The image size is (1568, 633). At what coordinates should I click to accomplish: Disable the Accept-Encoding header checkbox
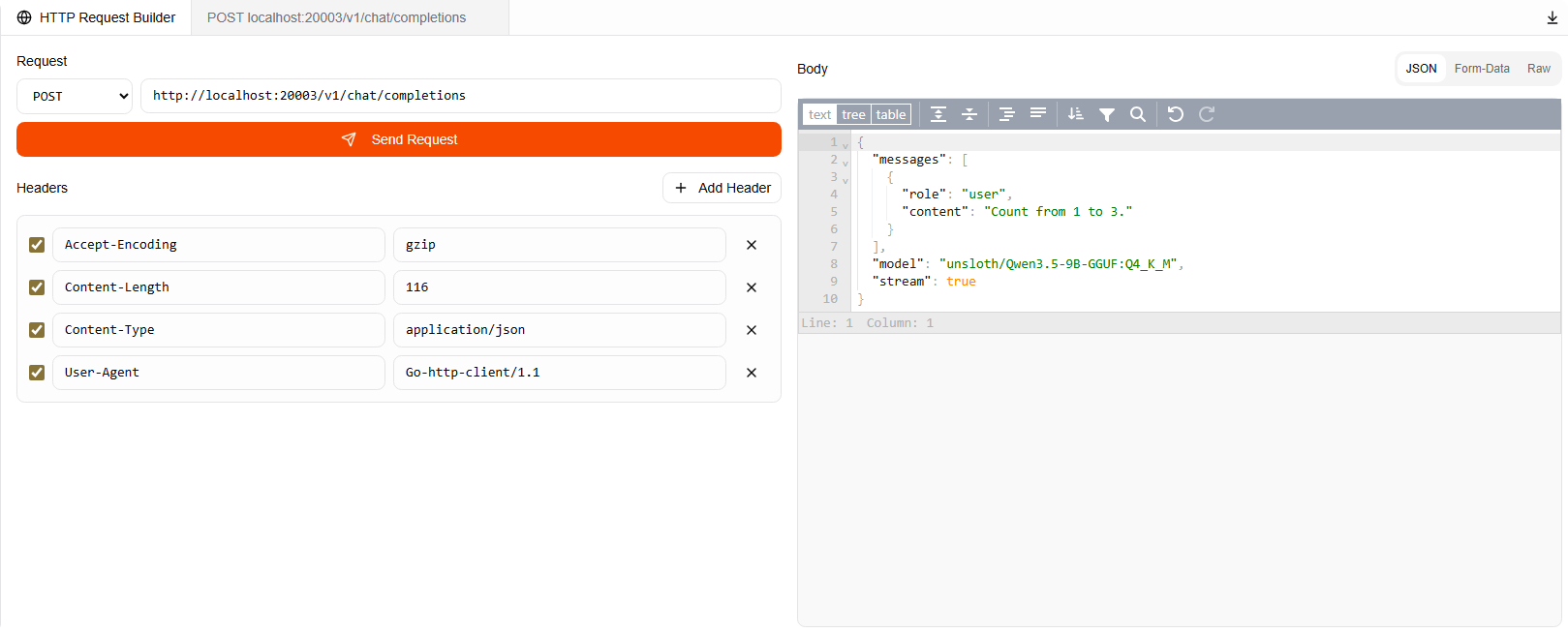37,245
